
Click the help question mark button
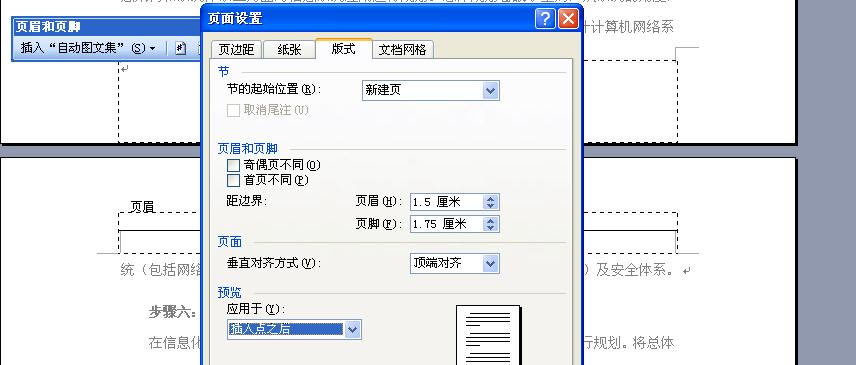tap(545, 19)
